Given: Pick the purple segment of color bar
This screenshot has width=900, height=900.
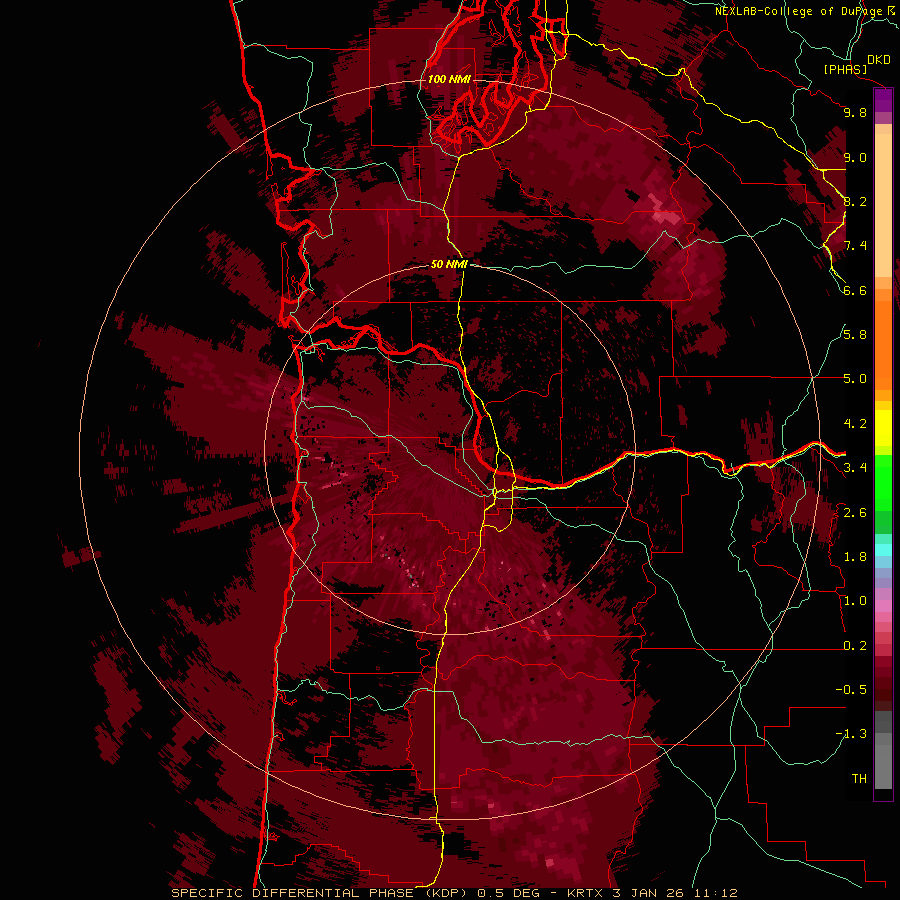Looking at the screenshot, I should click(x=883, y=101).
